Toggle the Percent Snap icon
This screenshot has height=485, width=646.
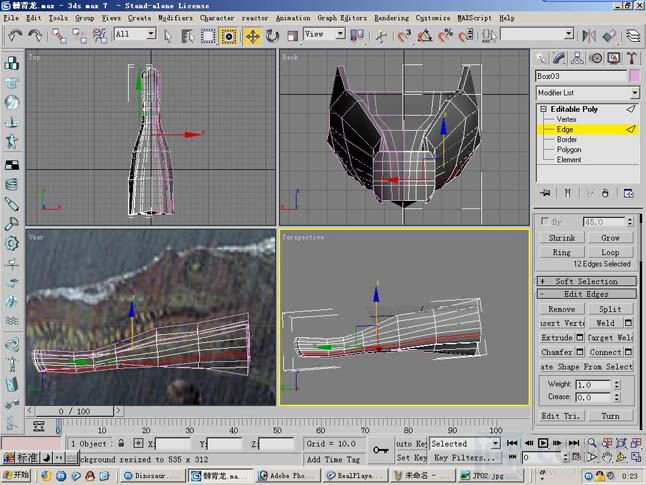click(x=445, y=36)
